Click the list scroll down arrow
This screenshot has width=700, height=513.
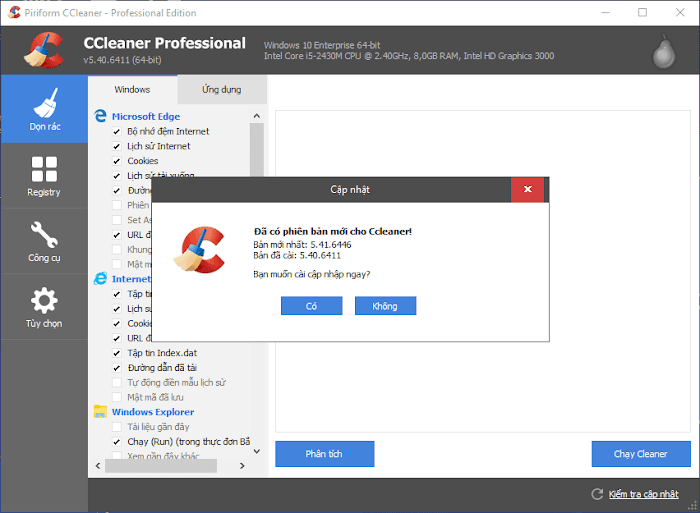click(x=257, y=451)
